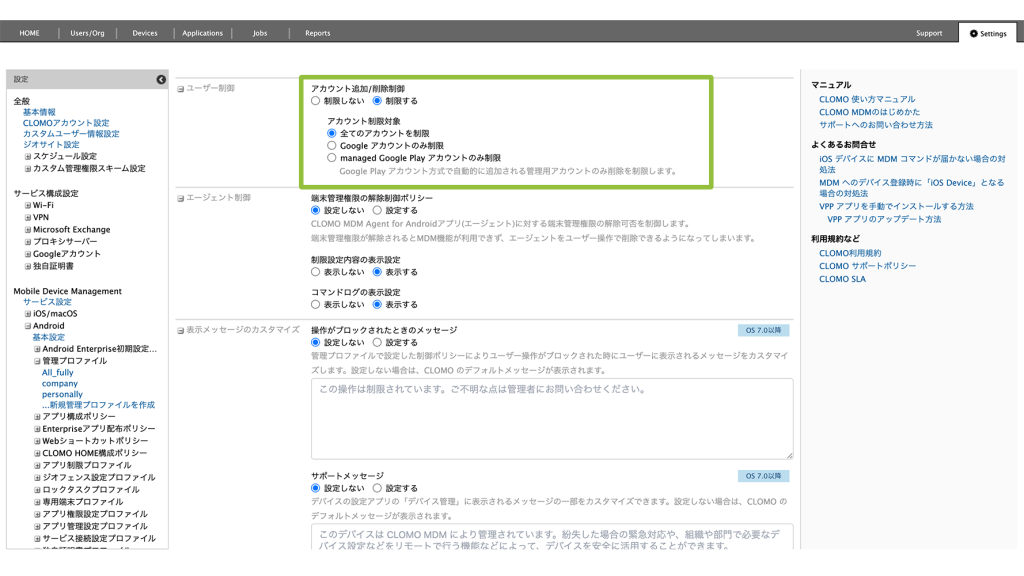This screenshot has width=1024, height=576.
Task: Expand the VPN tree node icon
Action: point(28,217)
